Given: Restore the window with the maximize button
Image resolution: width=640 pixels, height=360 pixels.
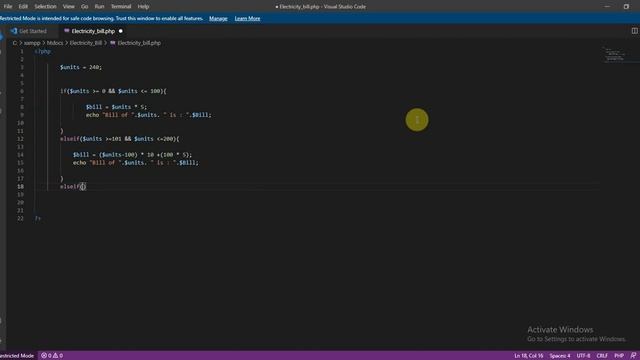Looking at the screenshot, I should (x=626, y=7).
